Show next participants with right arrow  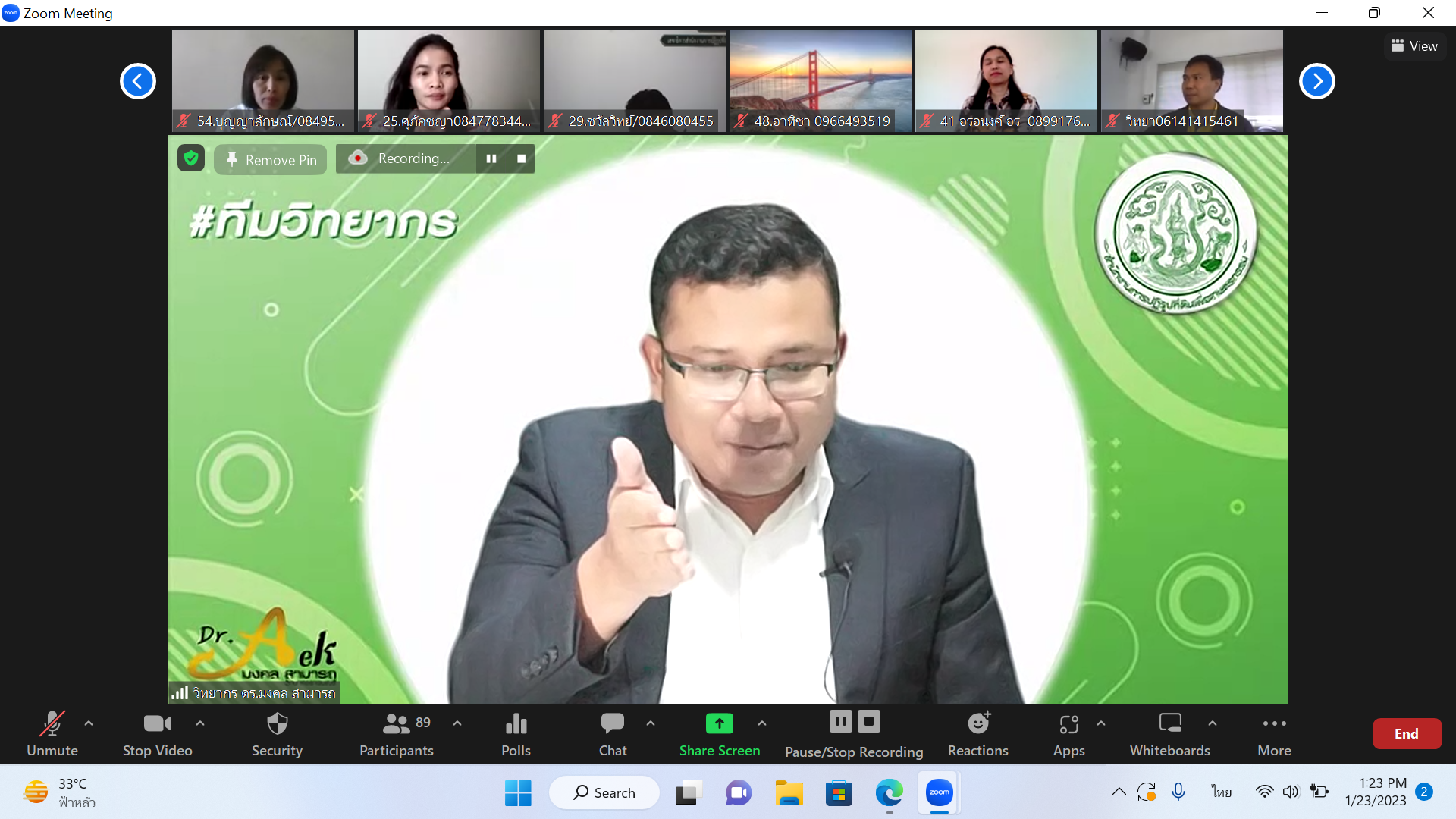pos(1317,81)
